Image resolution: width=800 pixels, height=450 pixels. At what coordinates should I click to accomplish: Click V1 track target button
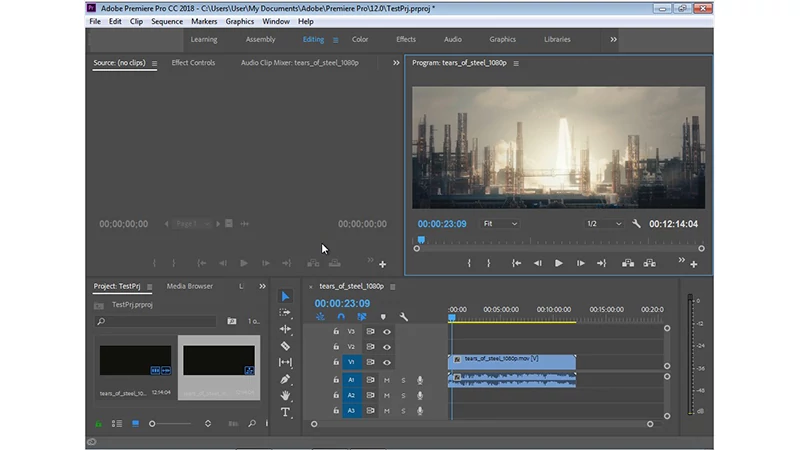pyautogui.click(x=352, y=362)
